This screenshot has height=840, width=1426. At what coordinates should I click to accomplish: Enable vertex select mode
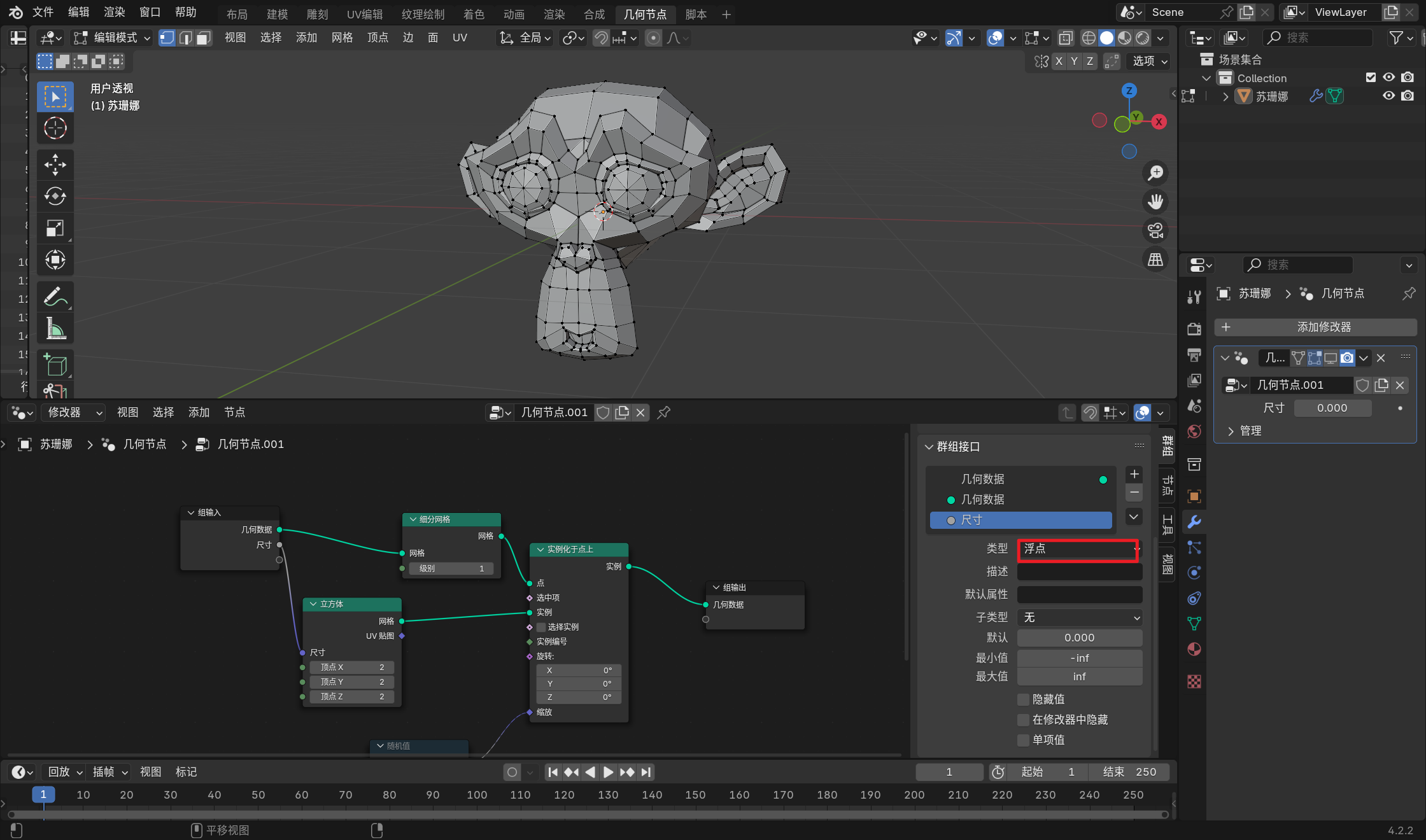pos(167,38)
